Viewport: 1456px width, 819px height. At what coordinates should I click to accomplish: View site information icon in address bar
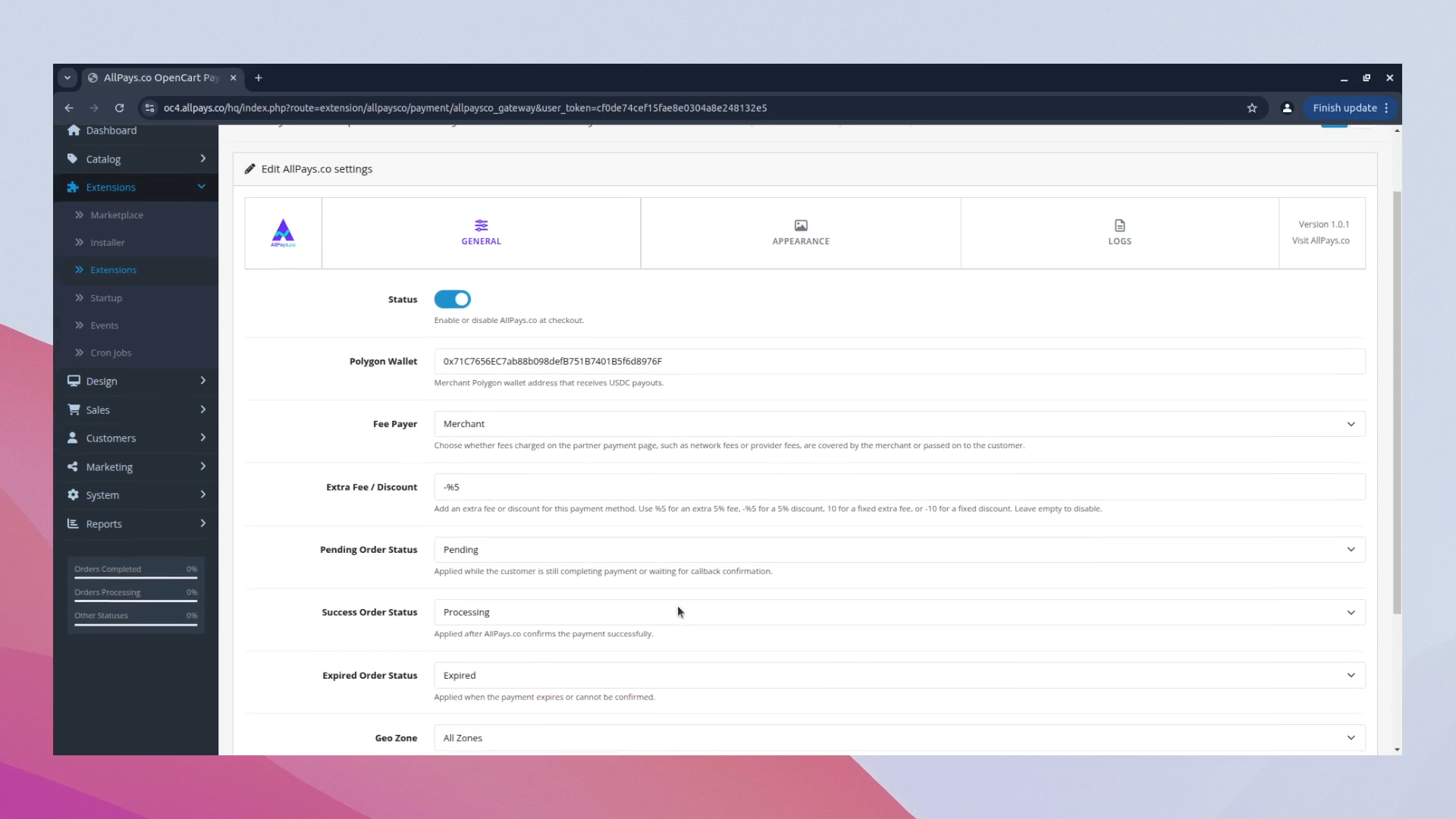pyautogui.click(x=149, y=108)
